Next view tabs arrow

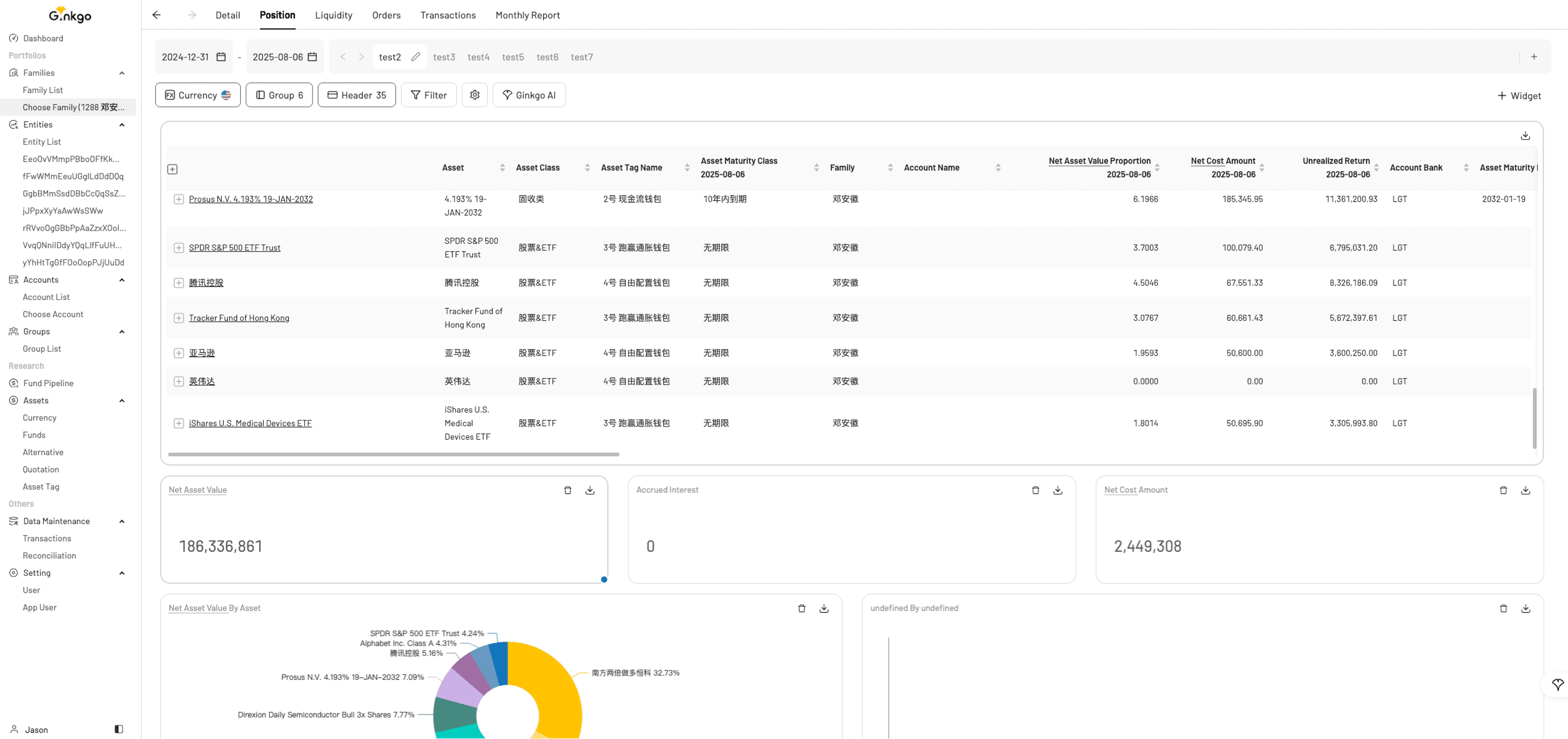click(361, 57)
